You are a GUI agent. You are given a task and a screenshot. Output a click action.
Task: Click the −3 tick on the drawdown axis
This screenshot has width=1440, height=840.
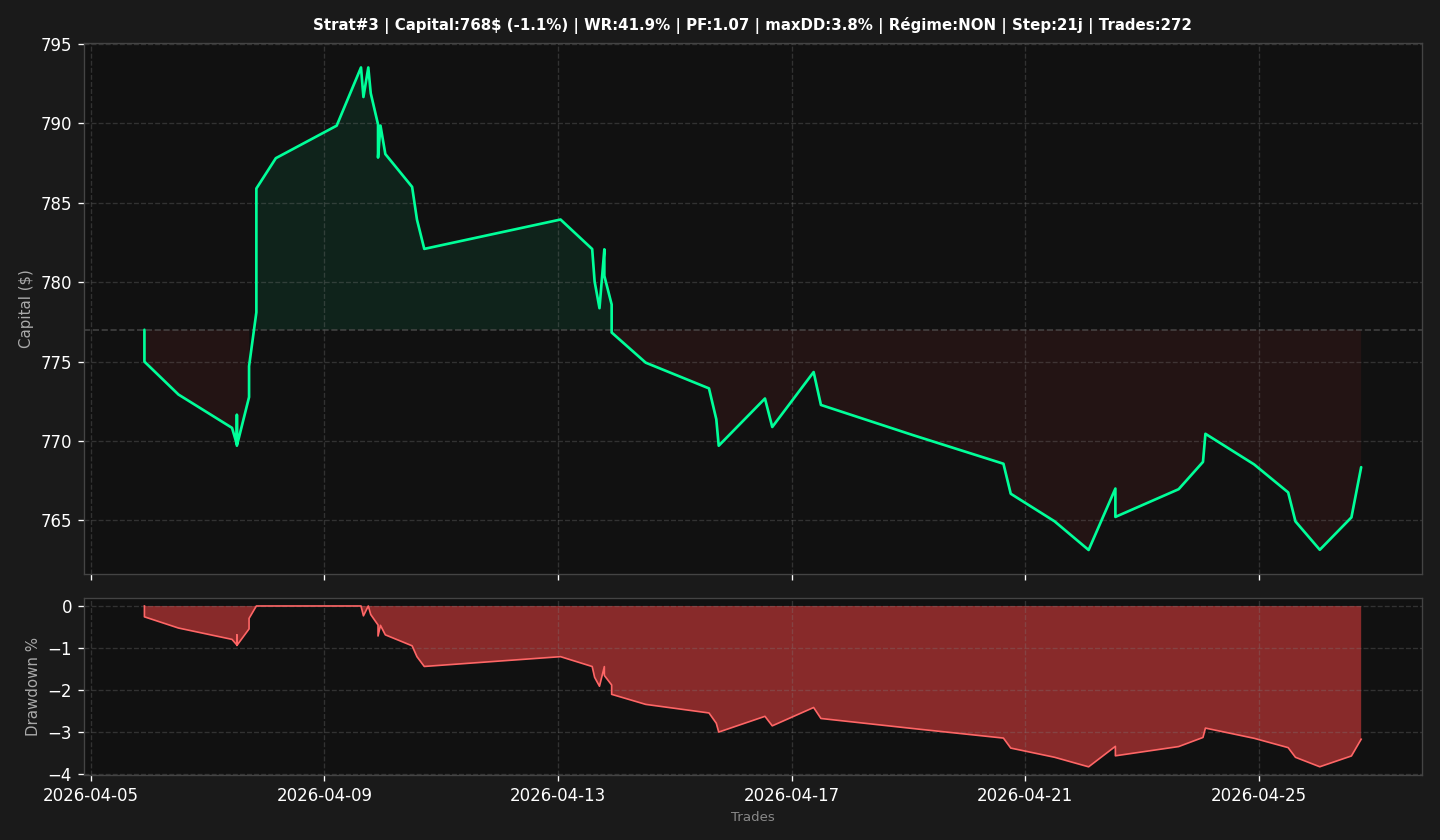click(60, 733)
